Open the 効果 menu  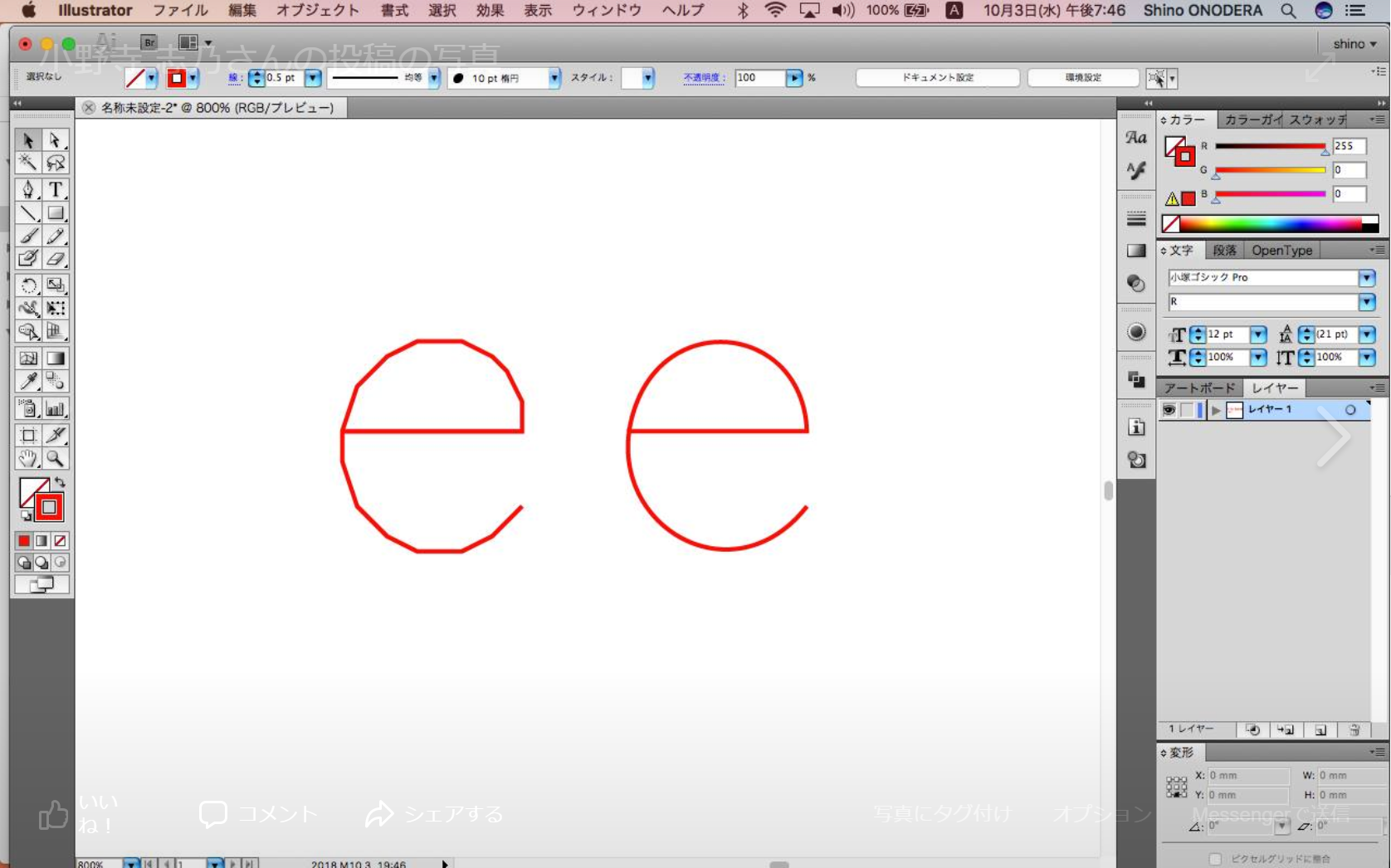[x=490, y=10]
